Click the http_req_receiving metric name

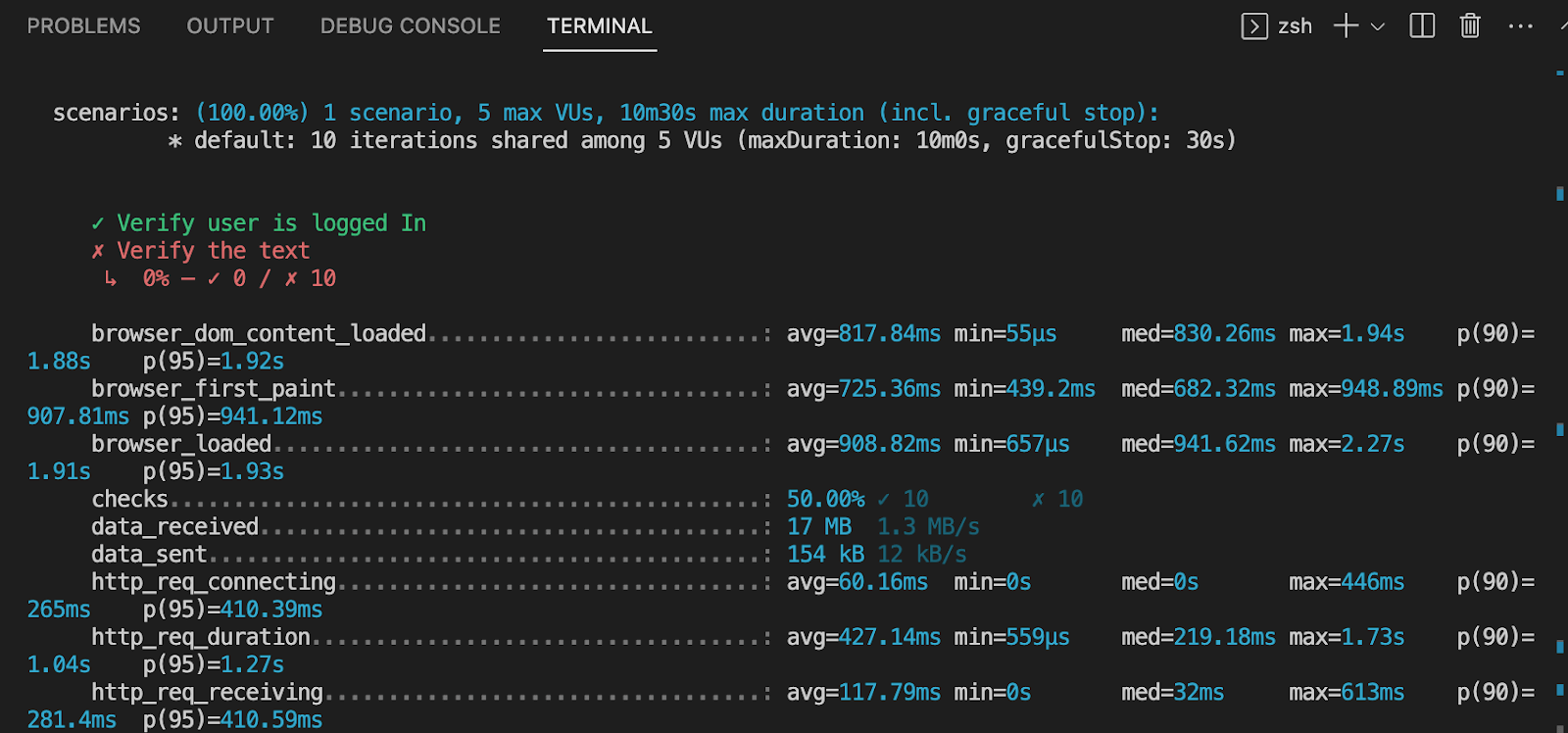pos(207,692)
